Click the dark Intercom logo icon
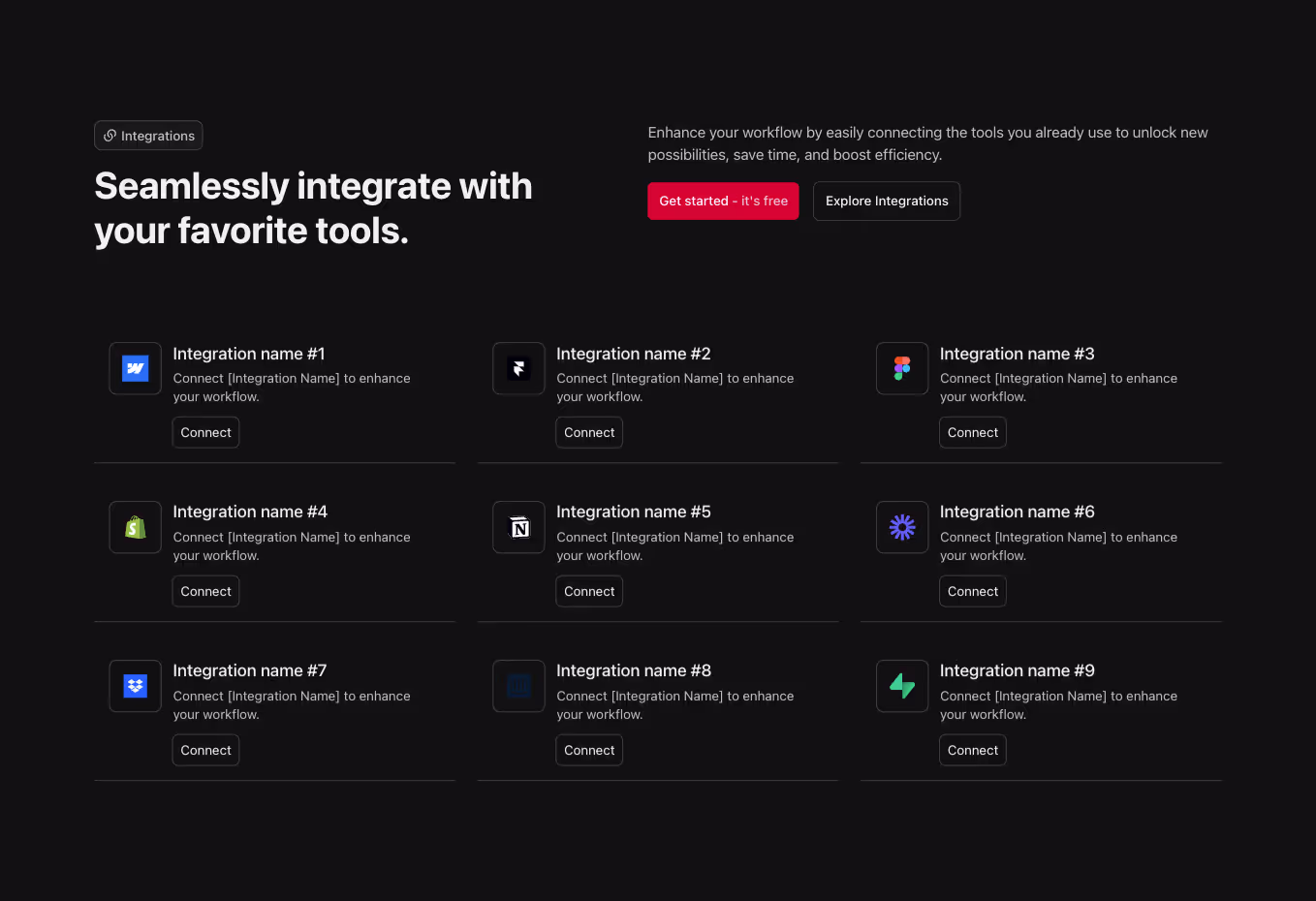 click(x=518, y=686)
